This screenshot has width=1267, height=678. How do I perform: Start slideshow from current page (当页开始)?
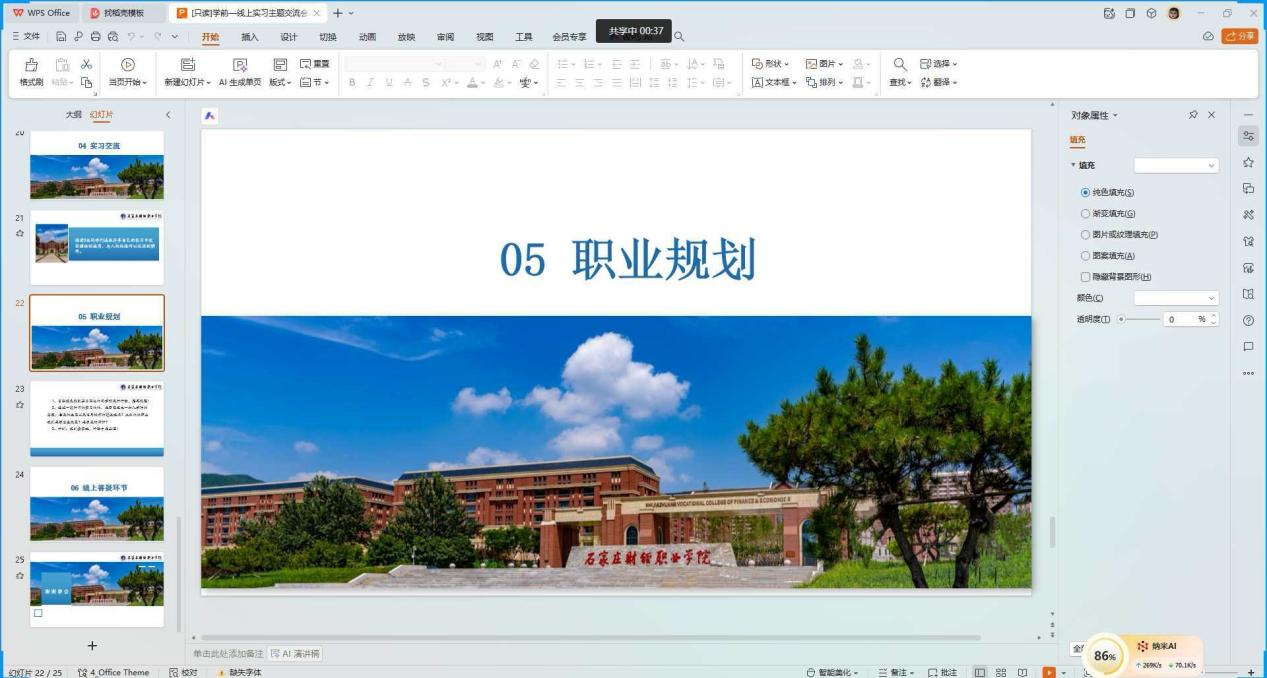click(127, 65)
